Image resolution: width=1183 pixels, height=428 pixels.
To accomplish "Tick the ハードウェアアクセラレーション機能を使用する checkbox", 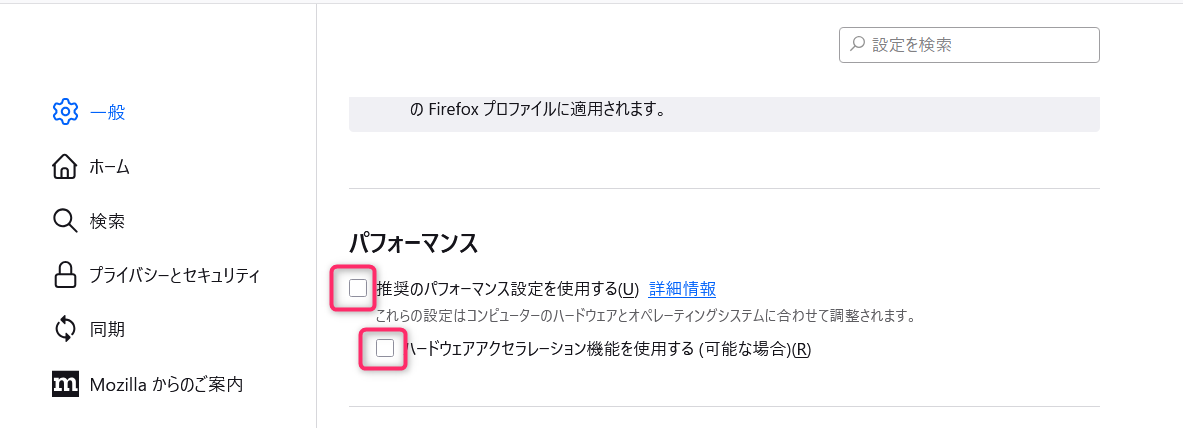I will (385, 349).
